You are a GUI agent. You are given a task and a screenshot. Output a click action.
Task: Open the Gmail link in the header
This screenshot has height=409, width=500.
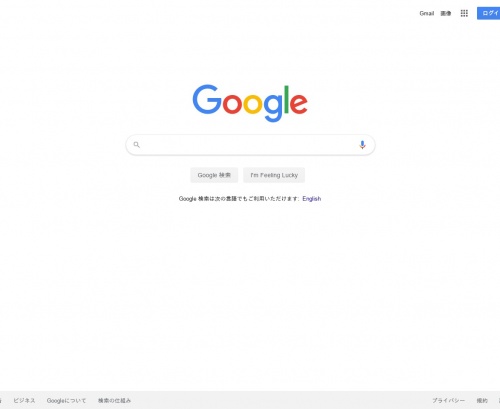[x=427, y=13]
